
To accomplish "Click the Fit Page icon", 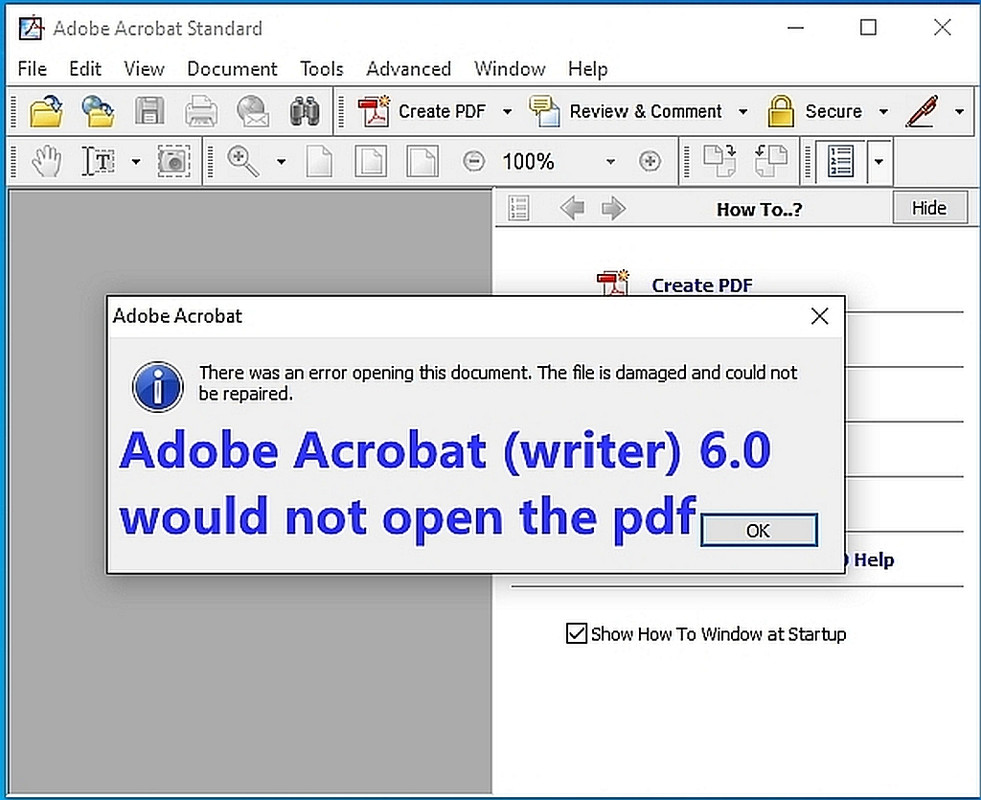I will click(370, 161).
